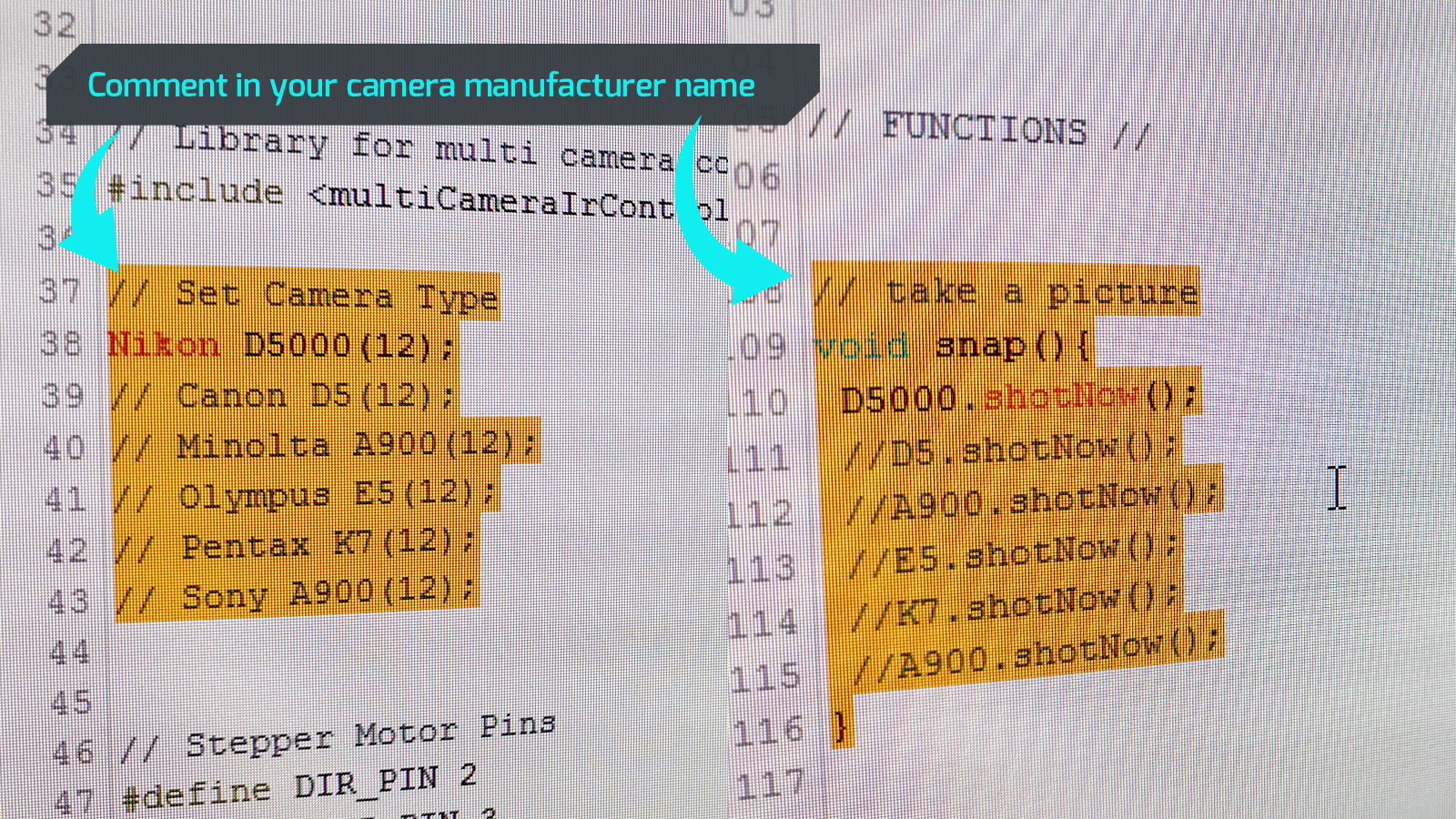Click the closing brace on line 116

tap(841, 727)
